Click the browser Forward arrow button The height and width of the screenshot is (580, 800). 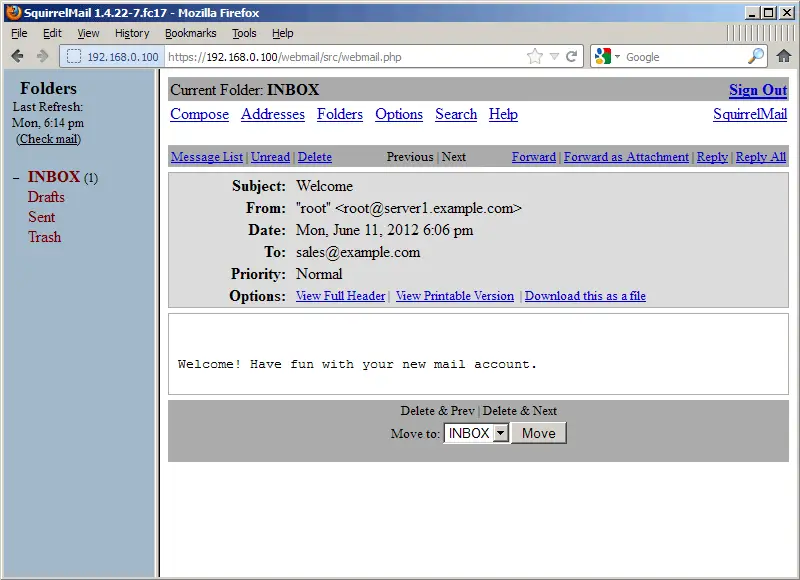[42, 56]
